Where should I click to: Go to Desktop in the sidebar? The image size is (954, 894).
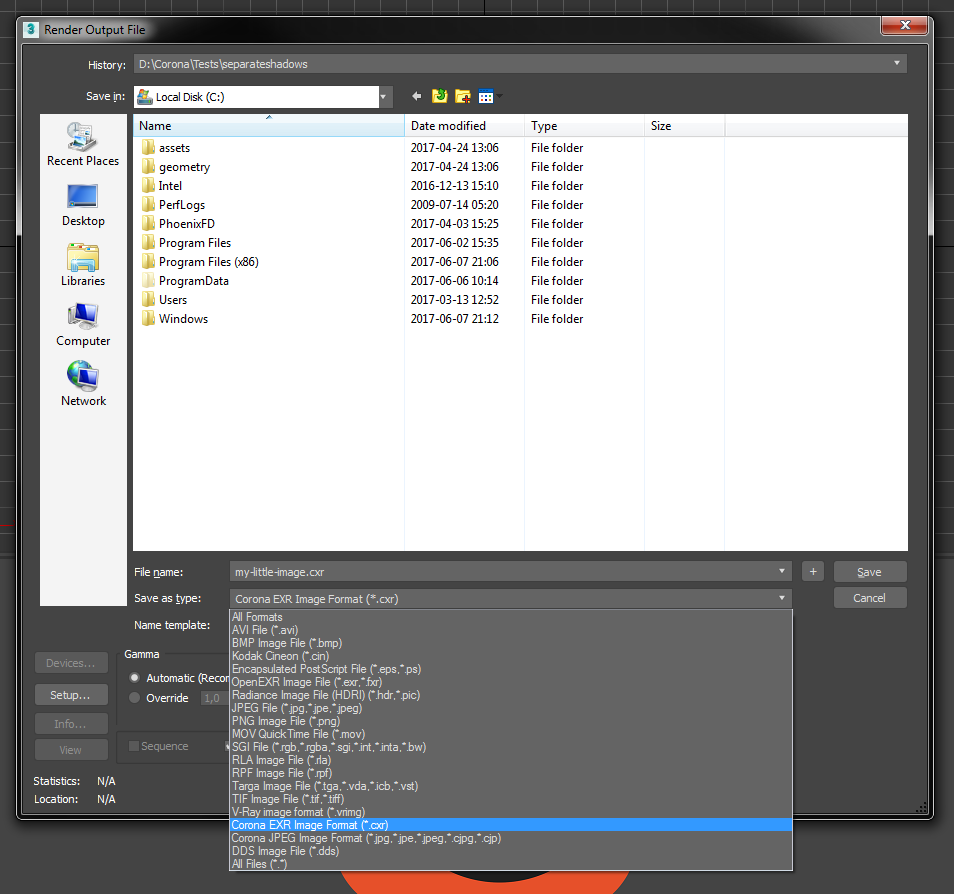[x=83, y=204]
